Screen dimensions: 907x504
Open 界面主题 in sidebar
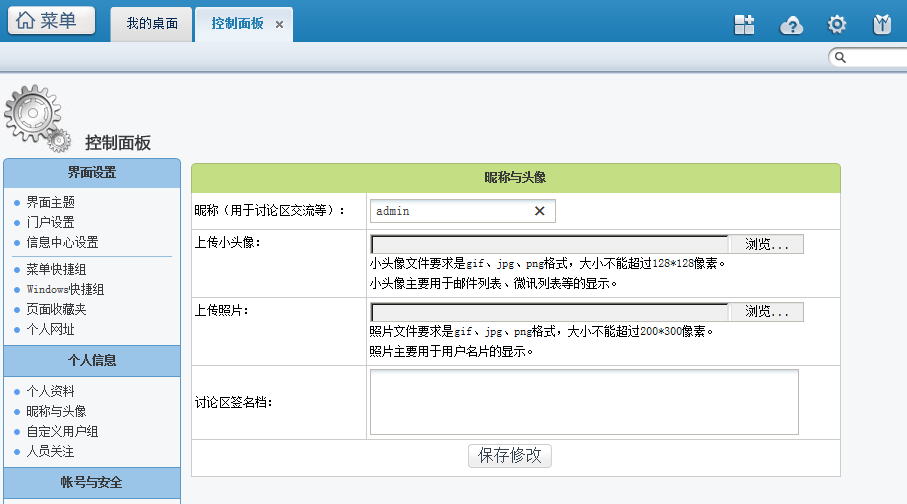pos(50,202)
